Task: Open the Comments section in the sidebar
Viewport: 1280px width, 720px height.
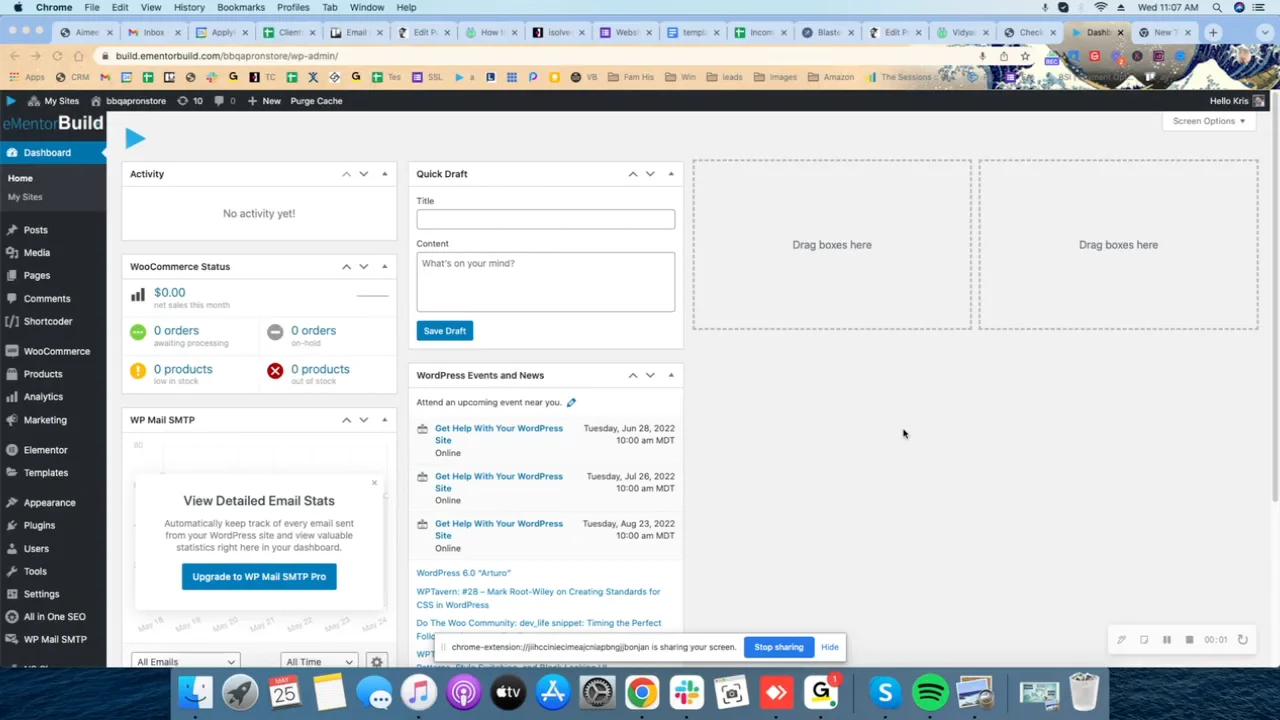Action: [x=46, y=298]
